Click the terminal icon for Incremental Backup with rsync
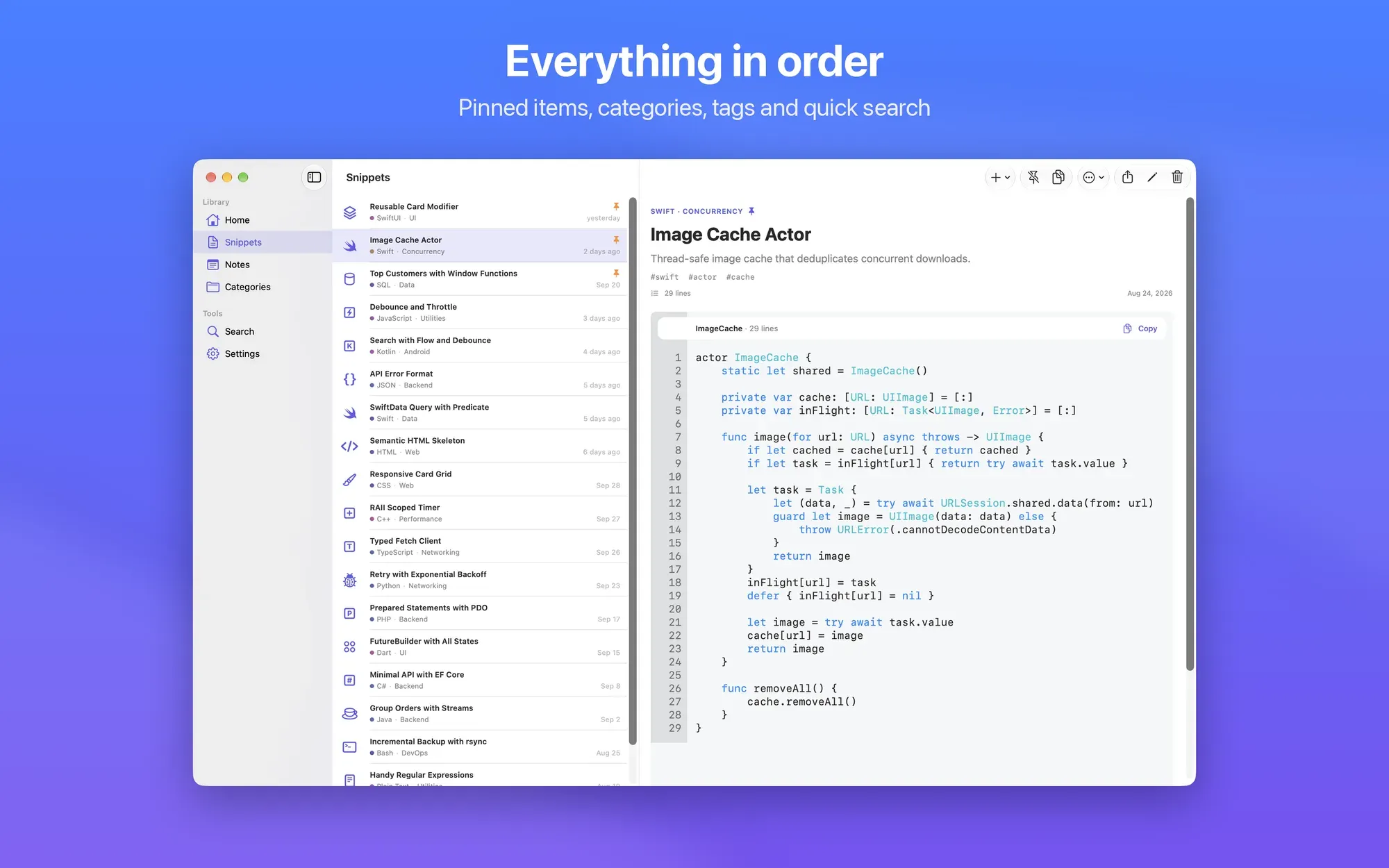Image resolution: width=1389 pixels, height=868 pixels. click(350, 747)
